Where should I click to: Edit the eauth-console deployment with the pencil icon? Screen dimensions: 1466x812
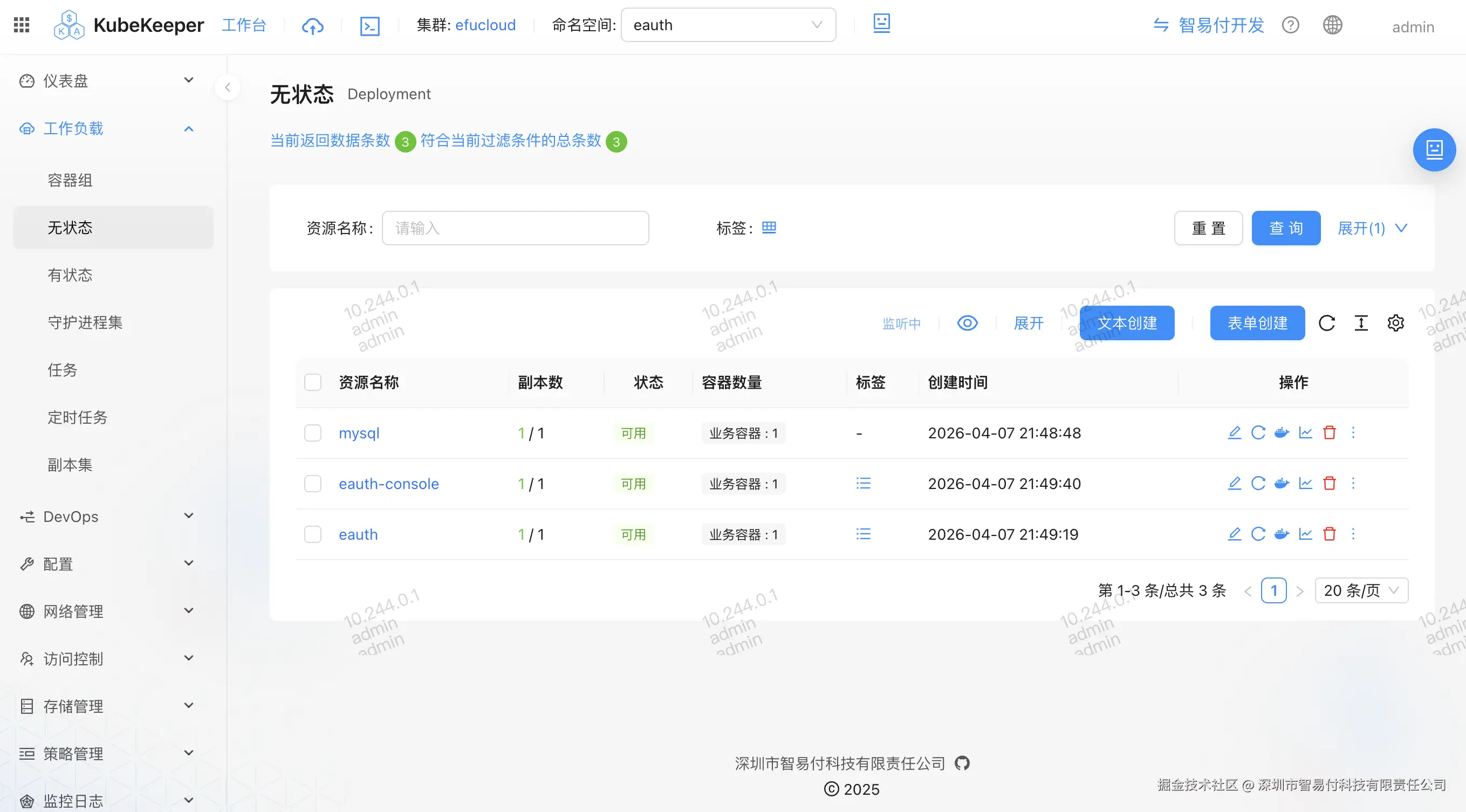coord(1235,483)
